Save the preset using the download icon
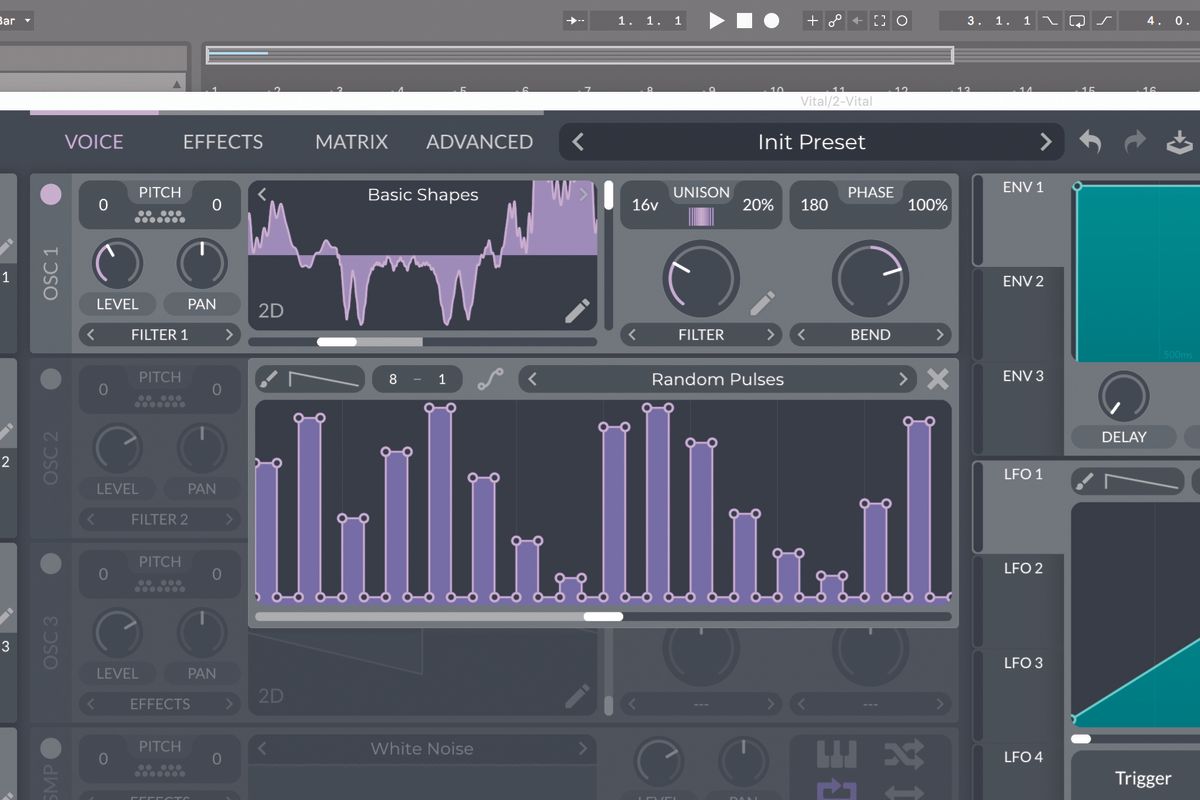1200x800 pixels. (x=1178, y=141)
